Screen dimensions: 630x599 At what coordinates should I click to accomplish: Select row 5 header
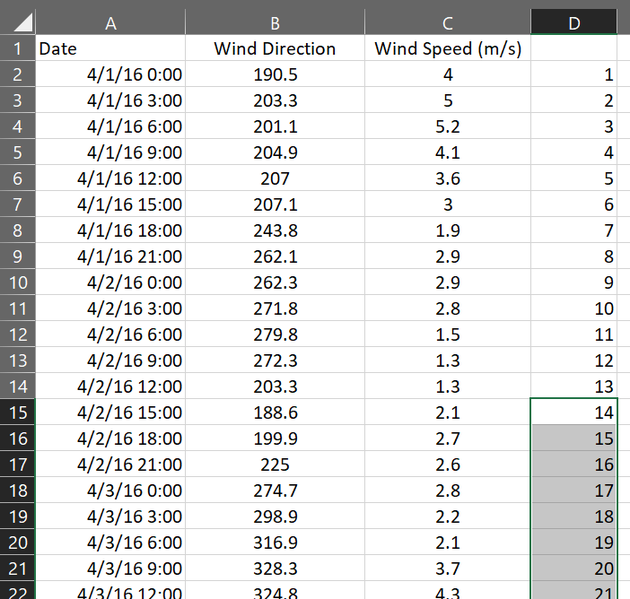point(17,152)
